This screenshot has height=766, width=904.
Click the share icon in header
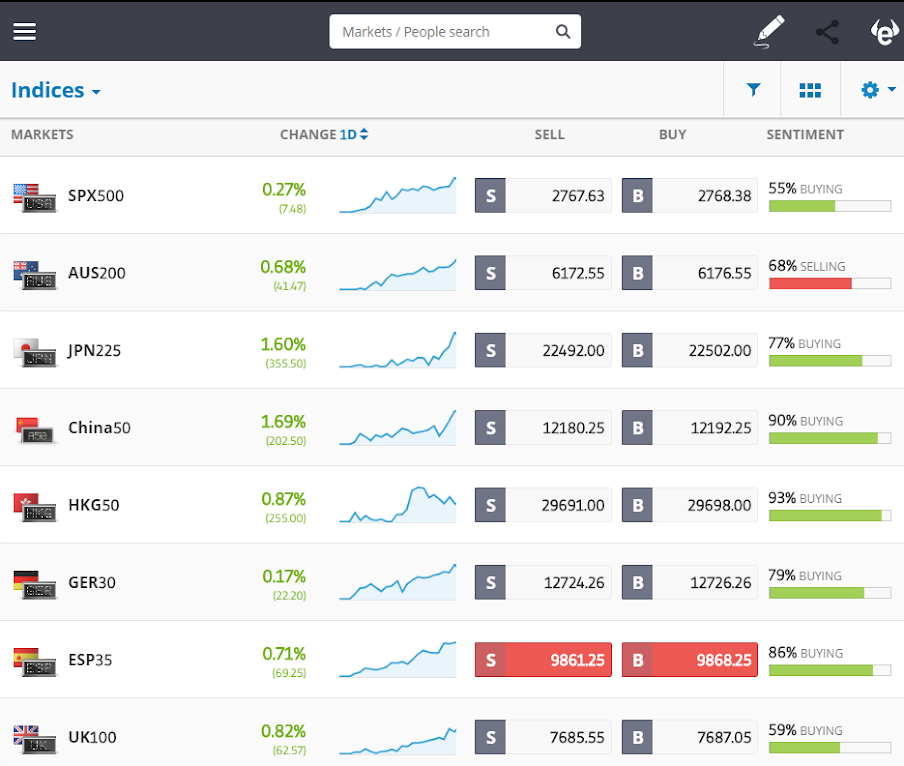[827, 32]
